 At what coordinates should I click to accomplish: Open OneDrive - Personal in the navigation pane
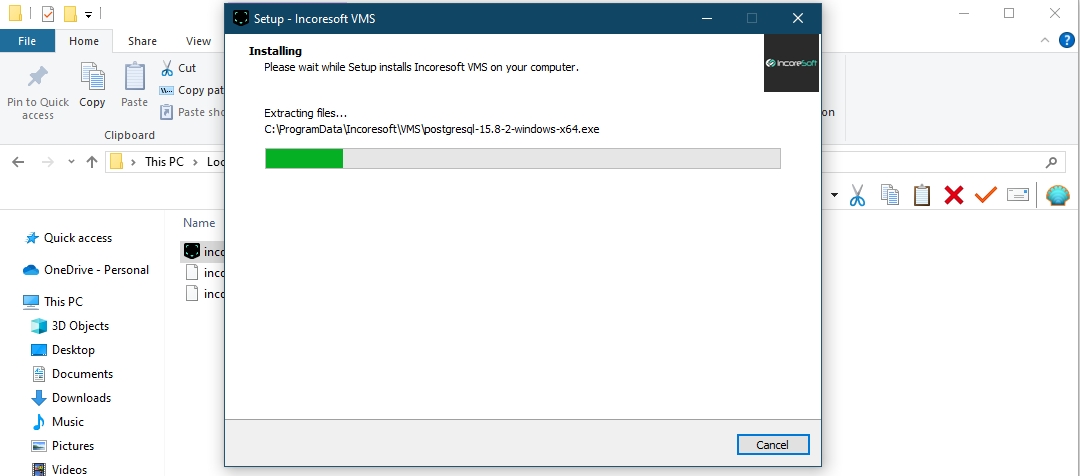coord(86,269)
